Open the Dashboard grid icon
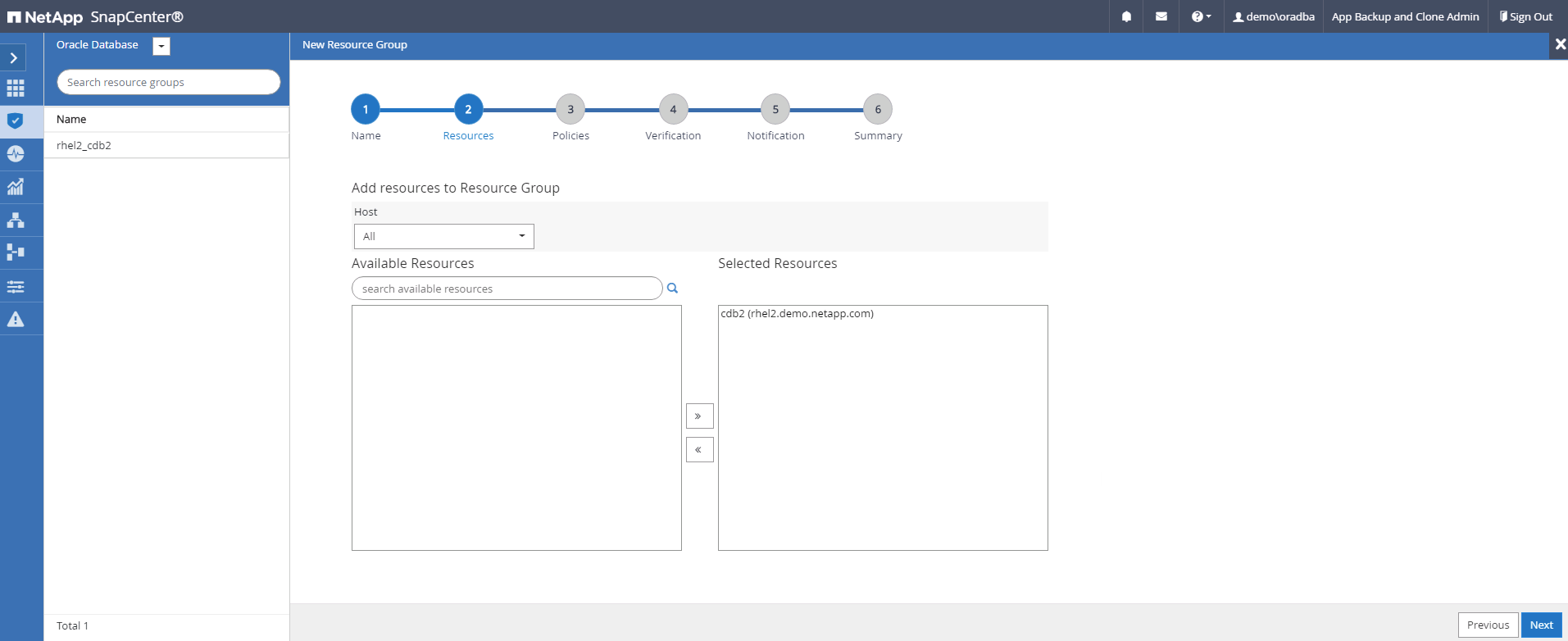 (x=16, y=89)
